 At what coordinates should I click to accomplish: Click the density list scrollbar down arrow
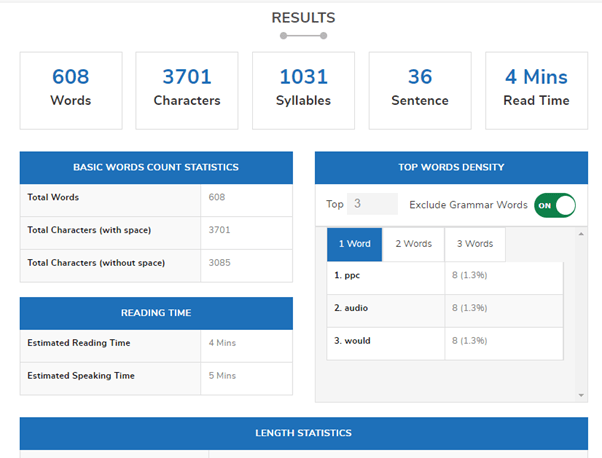coord(582,396)
